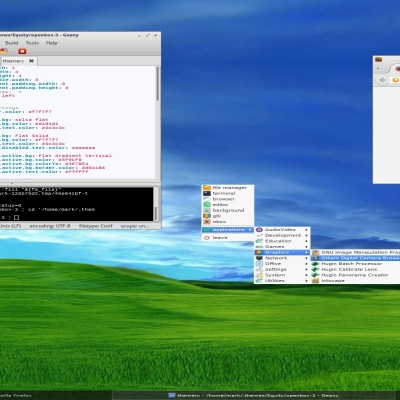Choose background entry in the root menu
This screenshot has width=400, height=400.
coord(228,210)
